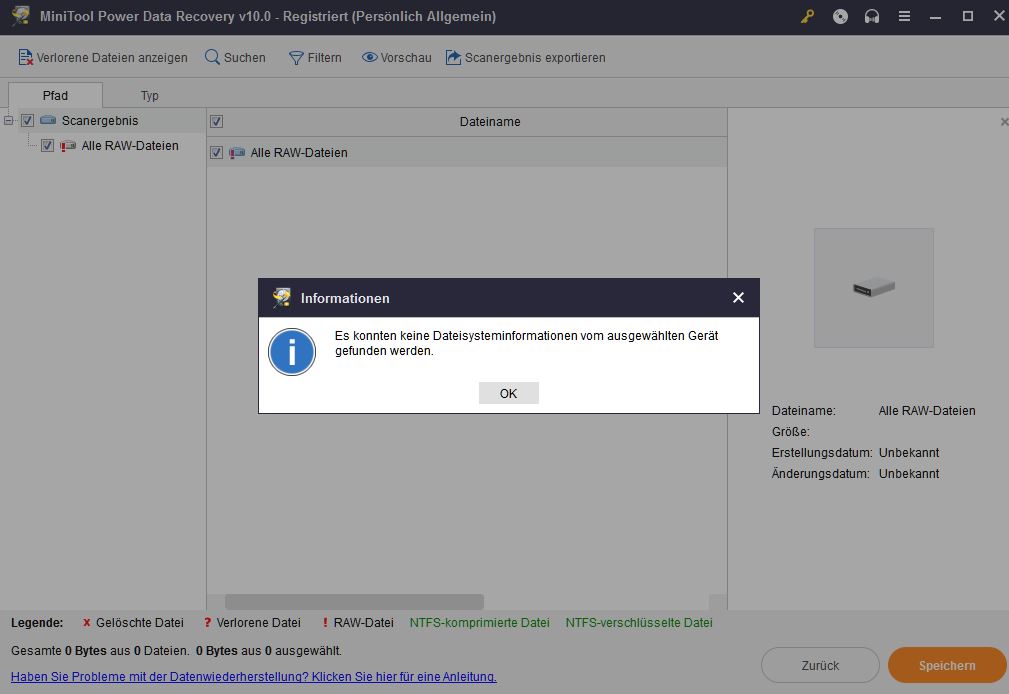
Task: Select Alle RAW-Dateien in the left tree
Action: (x=130, y=145)
